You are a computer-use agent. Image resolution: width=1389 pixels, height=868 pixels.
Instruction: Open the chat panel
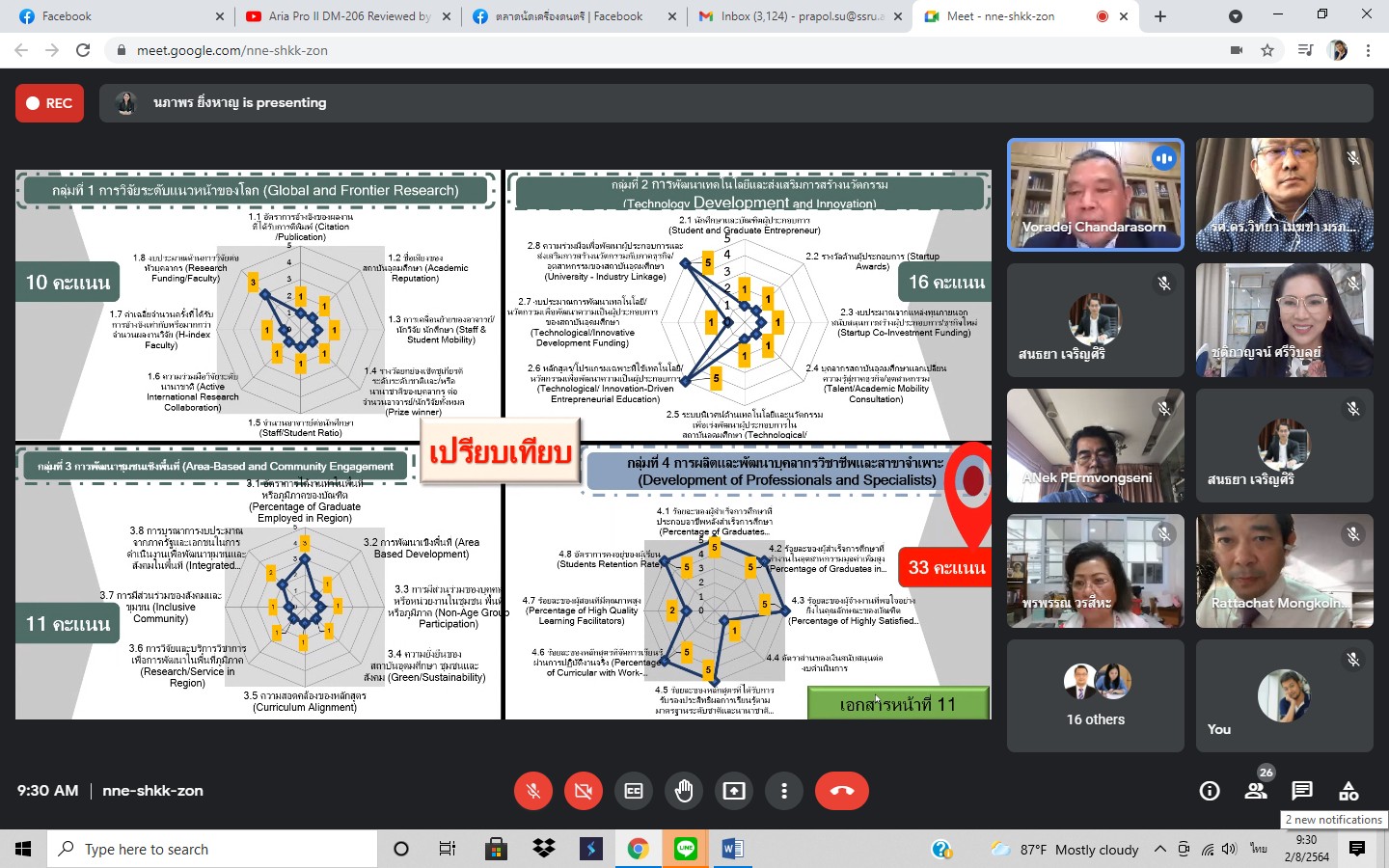[1302, 791]
